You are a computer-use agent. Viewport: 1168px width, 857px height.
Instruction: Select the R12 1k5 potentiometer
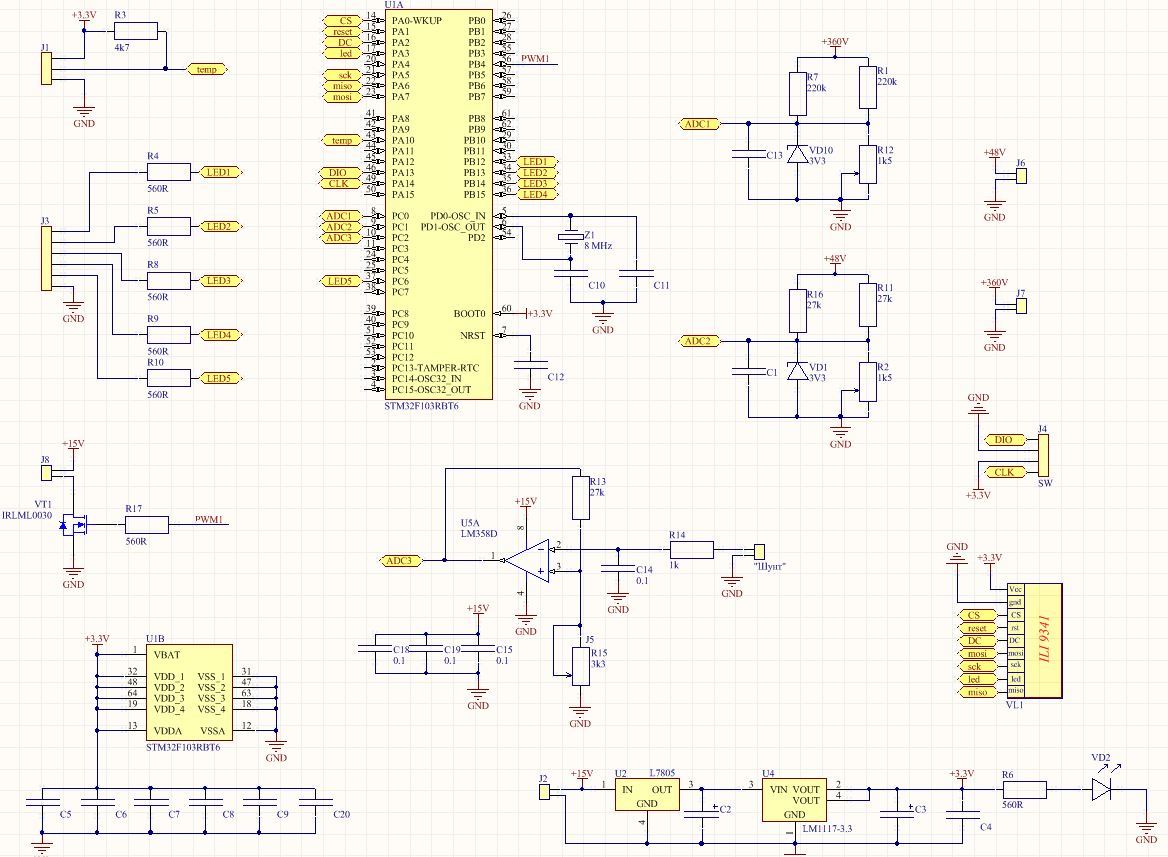pyautogui.click(x=868, y=165)
